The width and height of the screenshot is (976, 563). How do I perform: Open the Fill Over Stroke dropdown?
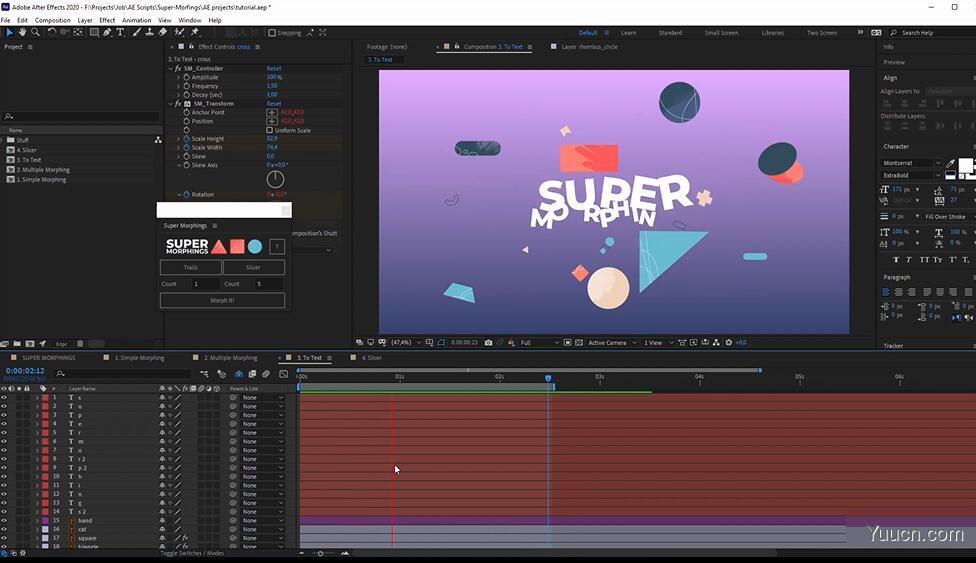949,217
